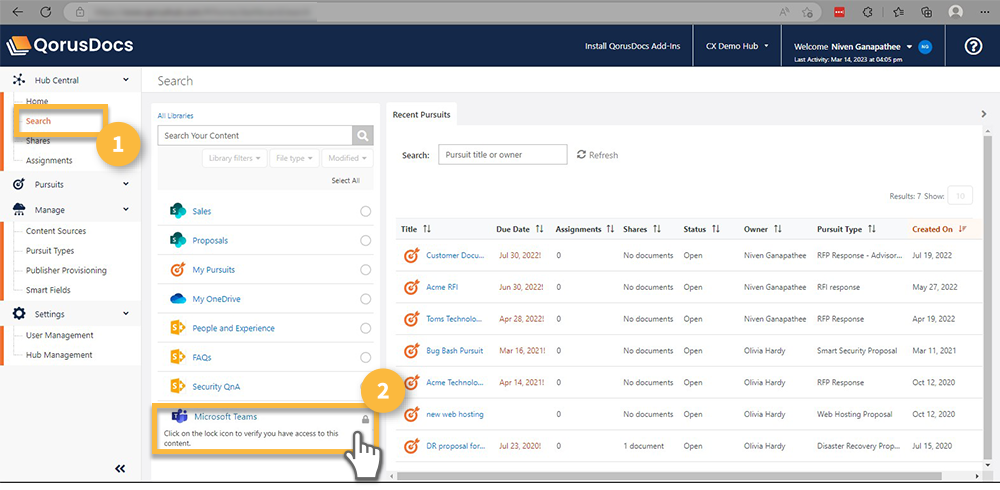The width and height of the screenshot is (1000, 490).
Task: Click pursuit icon for new web hosting row
Action: (411, 414)
